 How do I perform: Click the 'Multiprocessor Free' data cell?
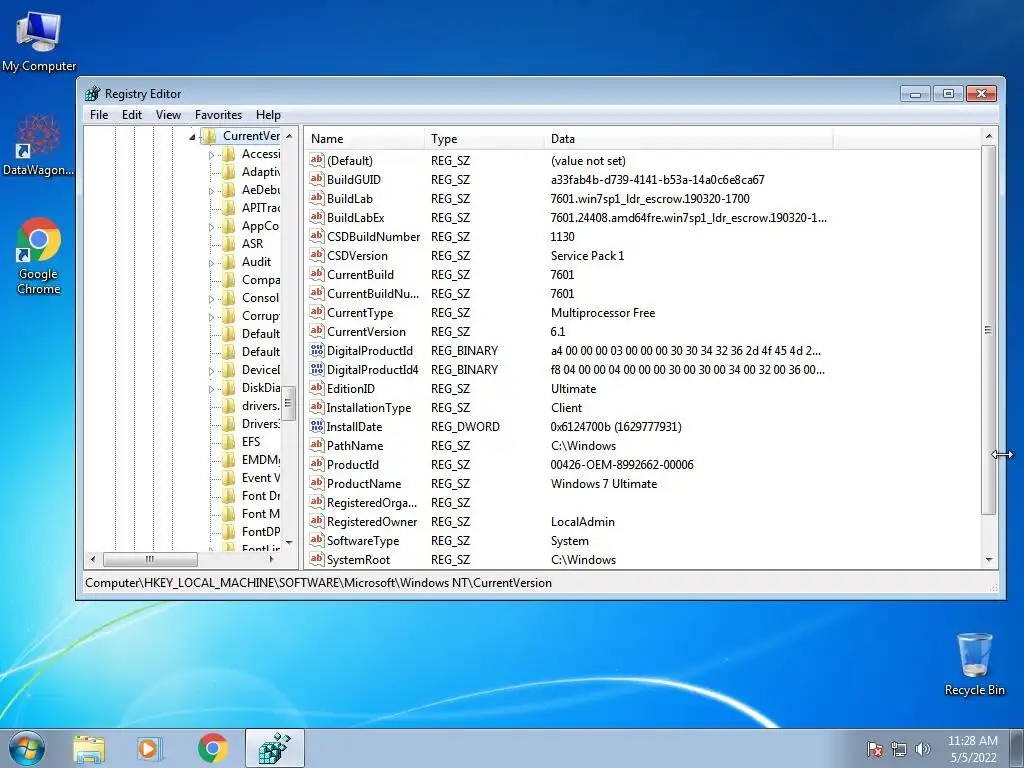click(603, 313)
